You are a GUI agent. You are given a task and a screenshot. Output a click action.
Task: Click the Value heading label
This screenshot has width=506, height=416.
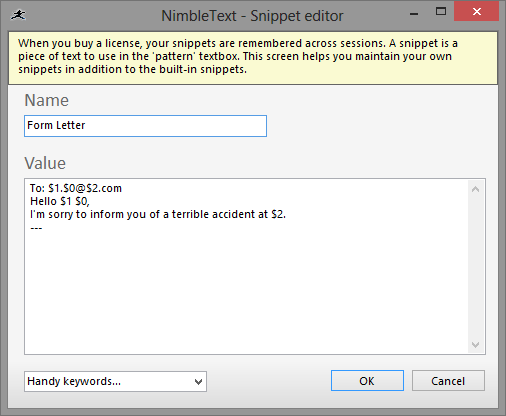[x=45, y=163]
